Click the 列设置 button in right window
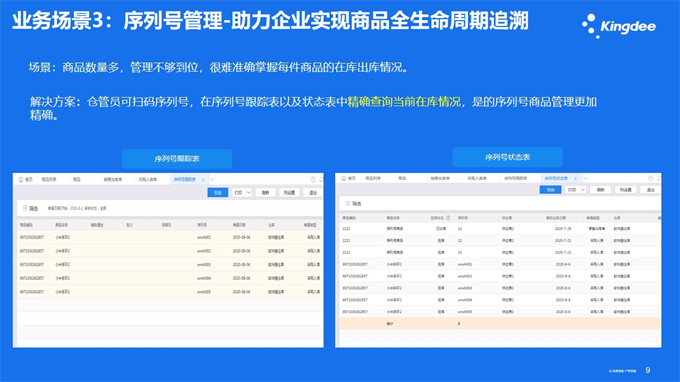 pyautogui.click(x=625, y=190)
